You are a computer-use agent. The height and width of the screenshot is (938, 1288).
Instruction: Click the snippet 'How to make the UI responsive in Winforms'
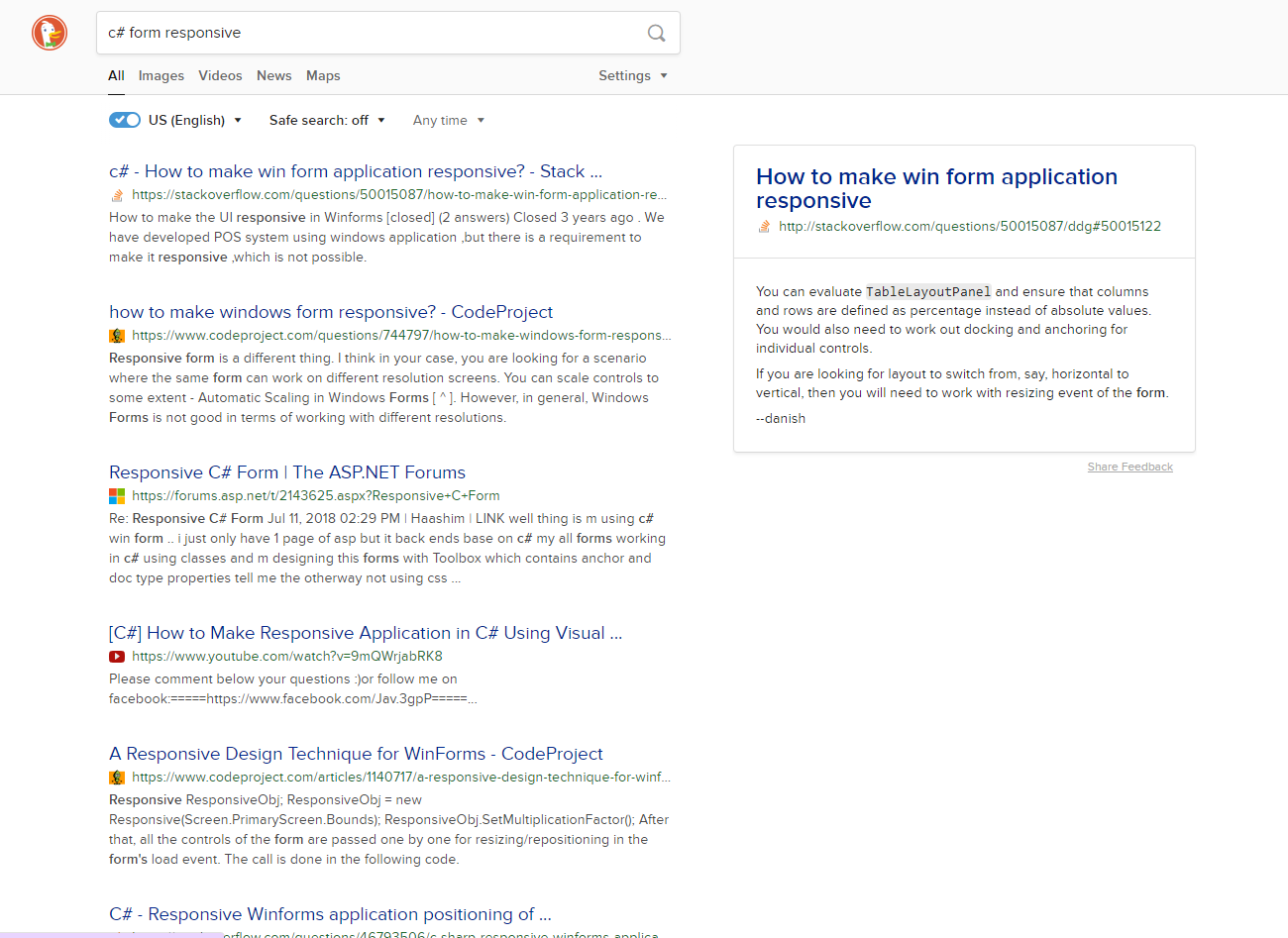pyautogui.click(x=387, y=237)
